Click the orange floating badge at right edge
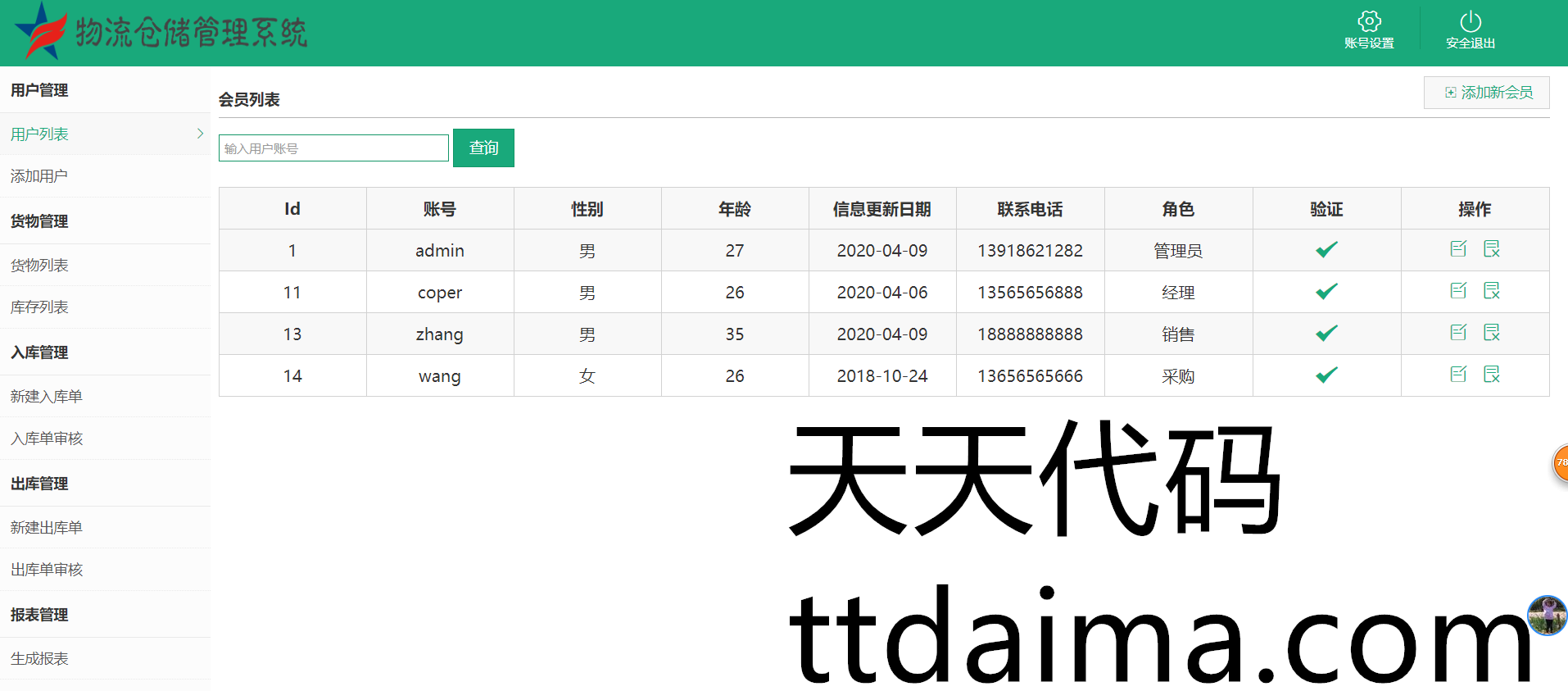1568x691 pixels. click(x=1560, y=463)
